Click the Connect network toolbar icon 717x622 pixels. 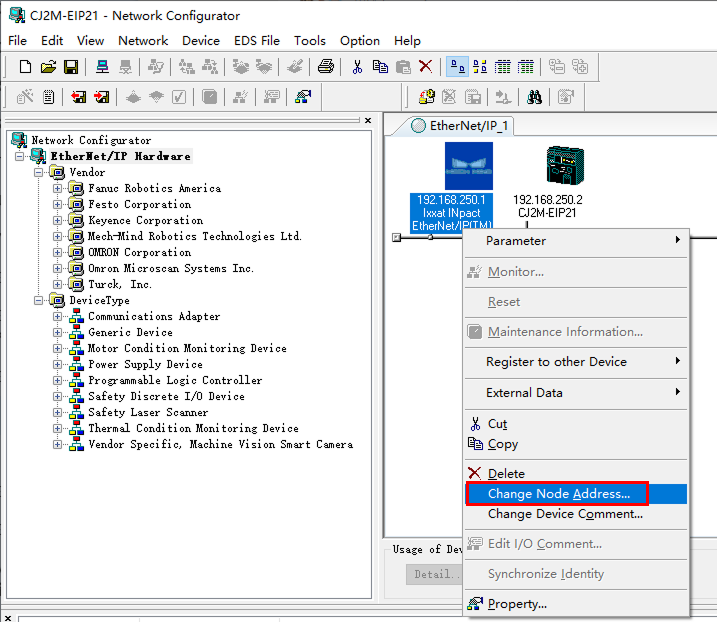pos(102,67)
